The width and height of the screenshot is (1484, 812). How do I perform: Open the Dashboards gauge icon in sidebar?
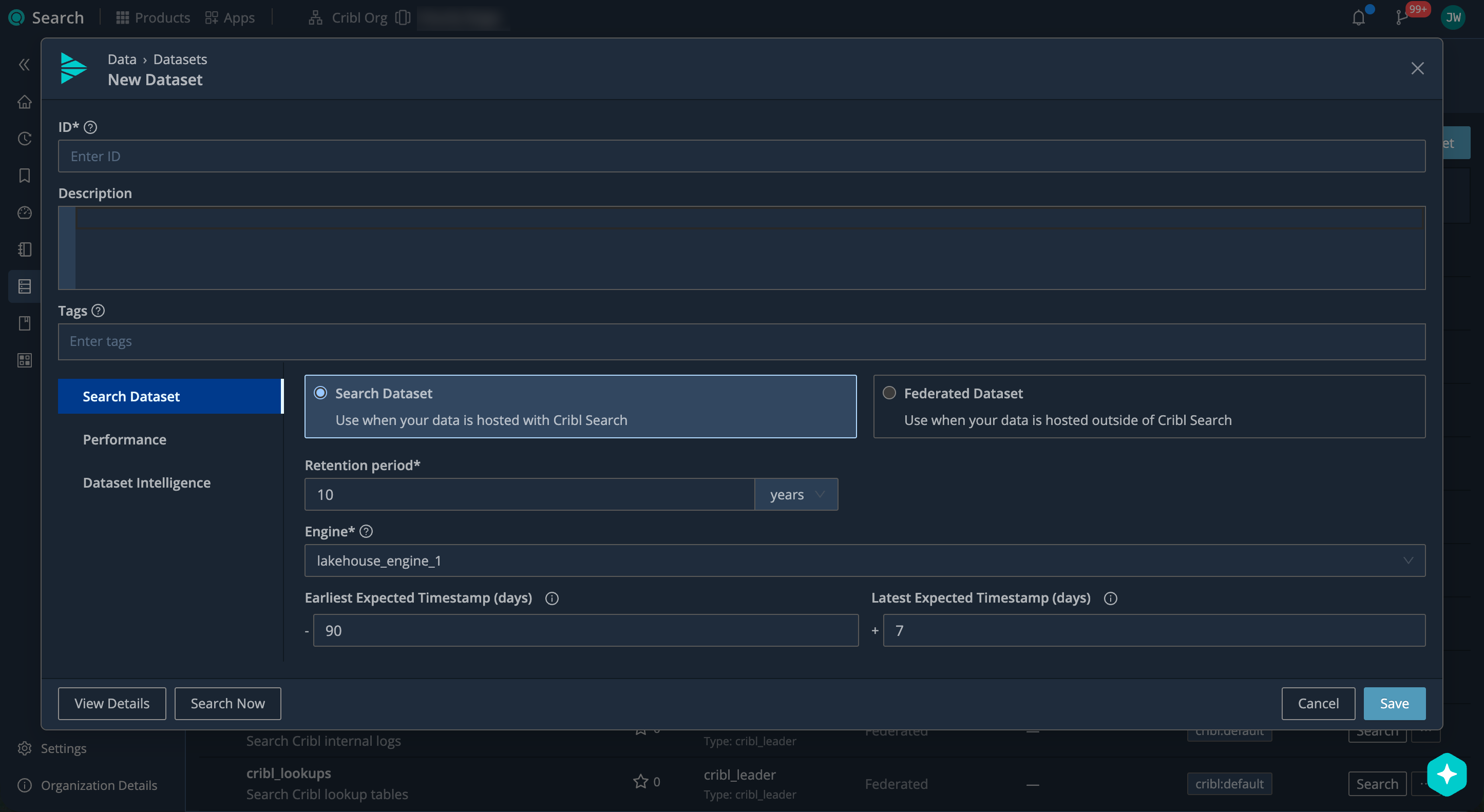click(x=24, y=212)
